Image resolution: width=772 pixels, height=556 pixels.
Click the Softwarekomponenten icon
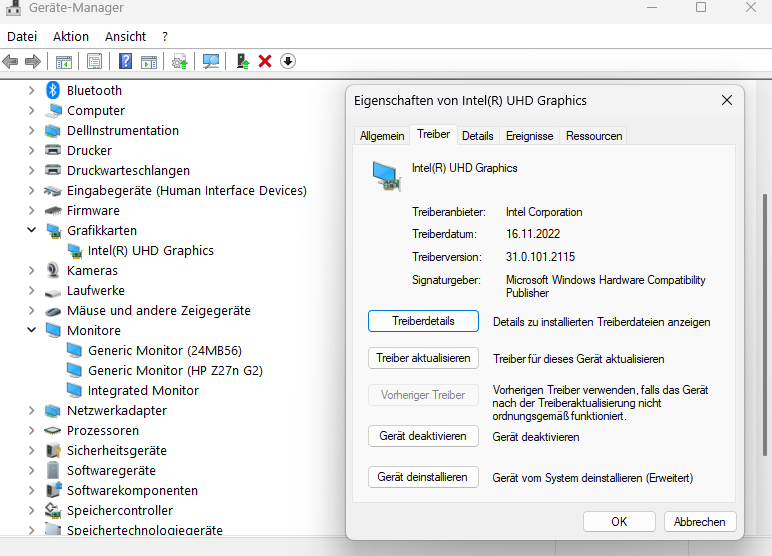[53, 490]
